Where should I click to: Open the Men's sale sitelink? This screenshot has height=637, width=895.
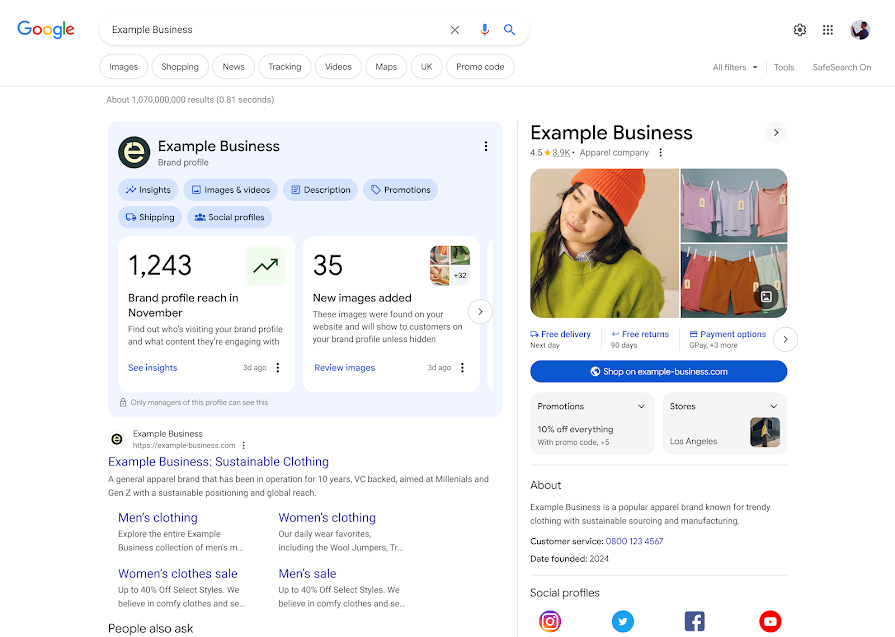(307, 574)
